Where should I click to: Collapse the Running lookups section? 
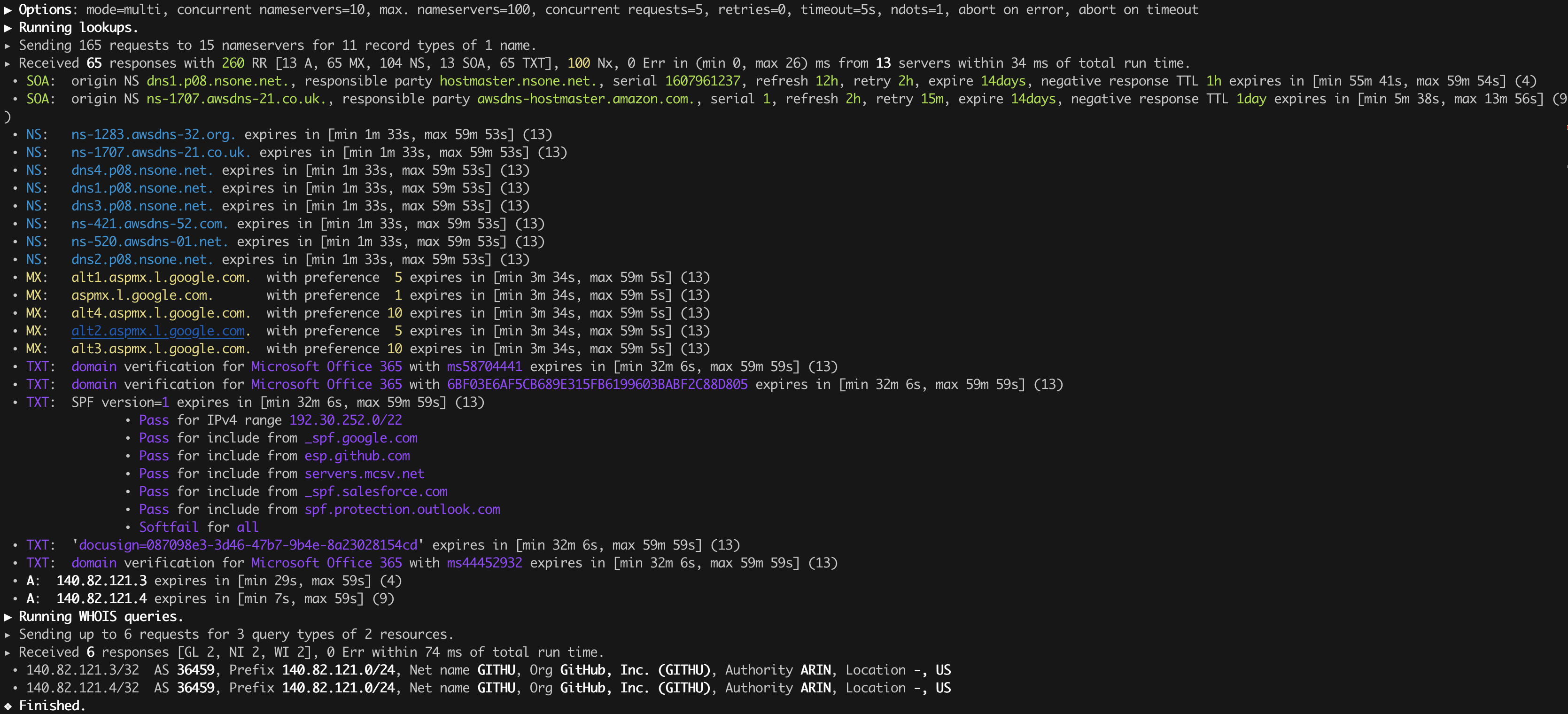(8, 27)
